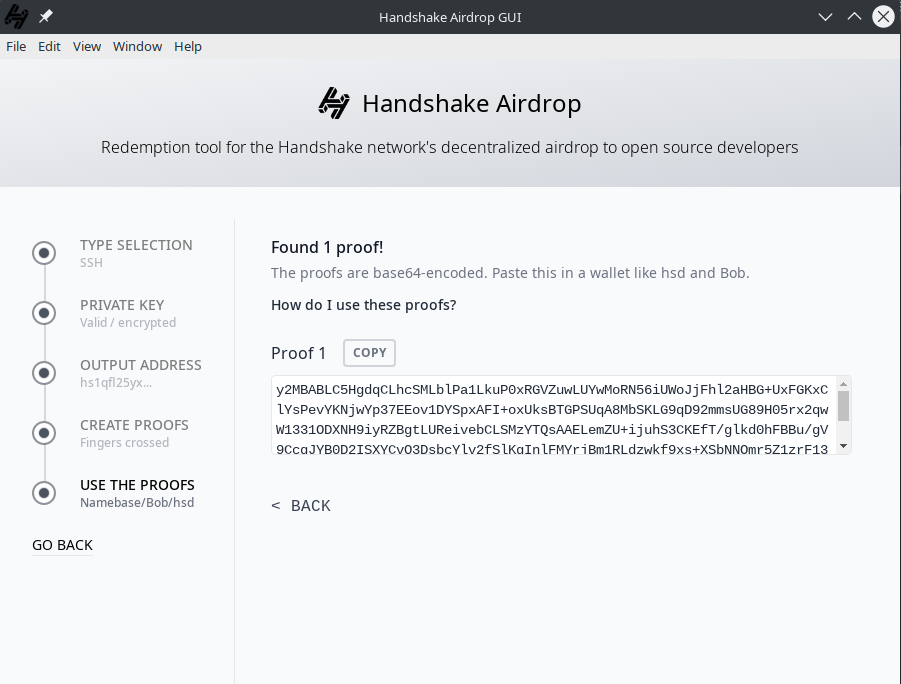901x684 pixels.
Task: Select the Output Address step circle
Action: point(44,373)
